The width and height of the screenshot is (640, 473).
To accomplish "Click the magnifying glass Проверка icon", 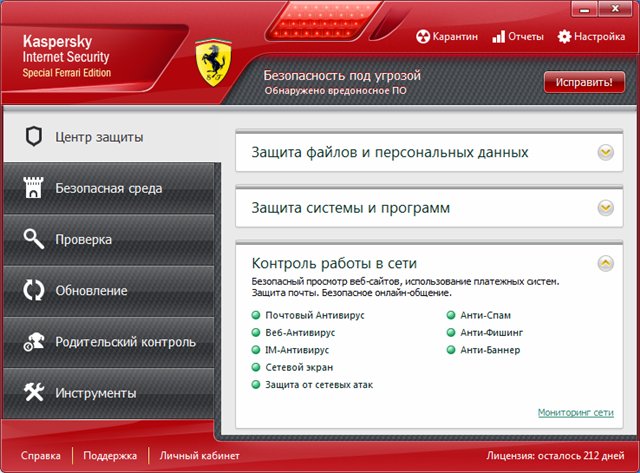I will point(33,239).
